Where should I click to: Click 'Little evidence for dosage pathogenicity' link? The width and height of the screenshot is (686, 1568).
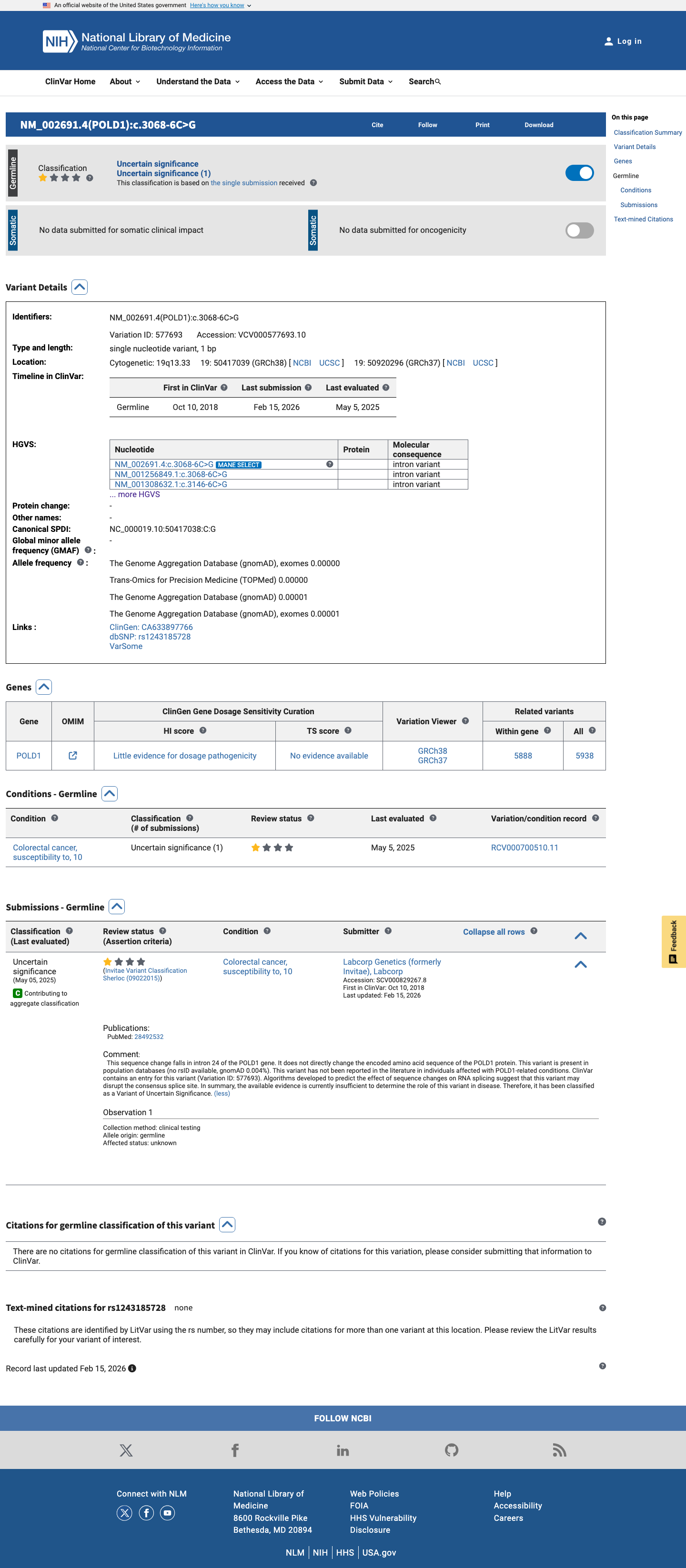(x=184, y=755)
